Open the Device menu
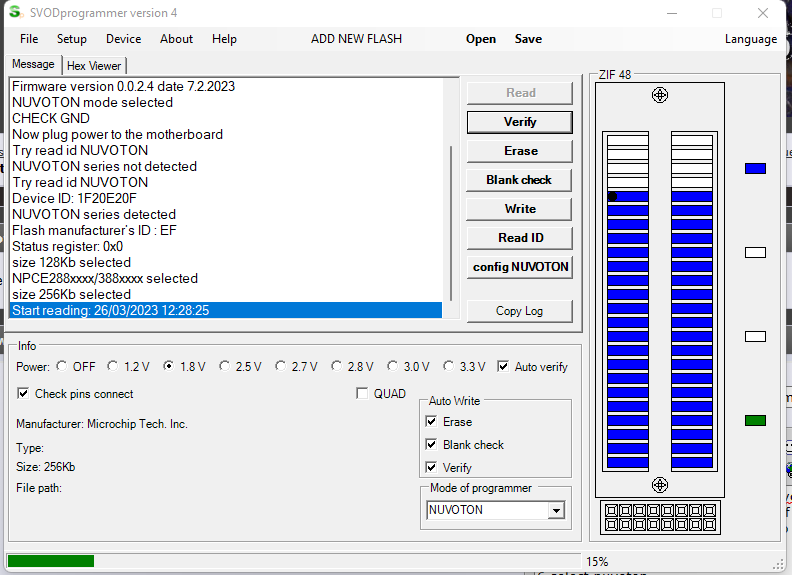The height and width of the screenshot is (575, 792). click(123, 39)
